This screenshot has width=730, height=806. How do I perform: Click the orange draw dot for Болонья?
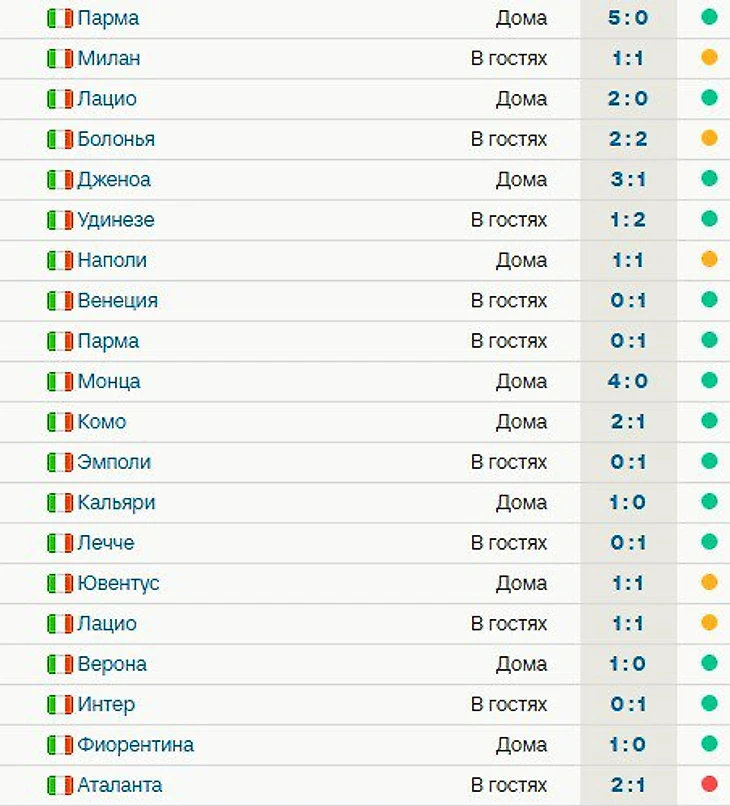pos(709,138)
